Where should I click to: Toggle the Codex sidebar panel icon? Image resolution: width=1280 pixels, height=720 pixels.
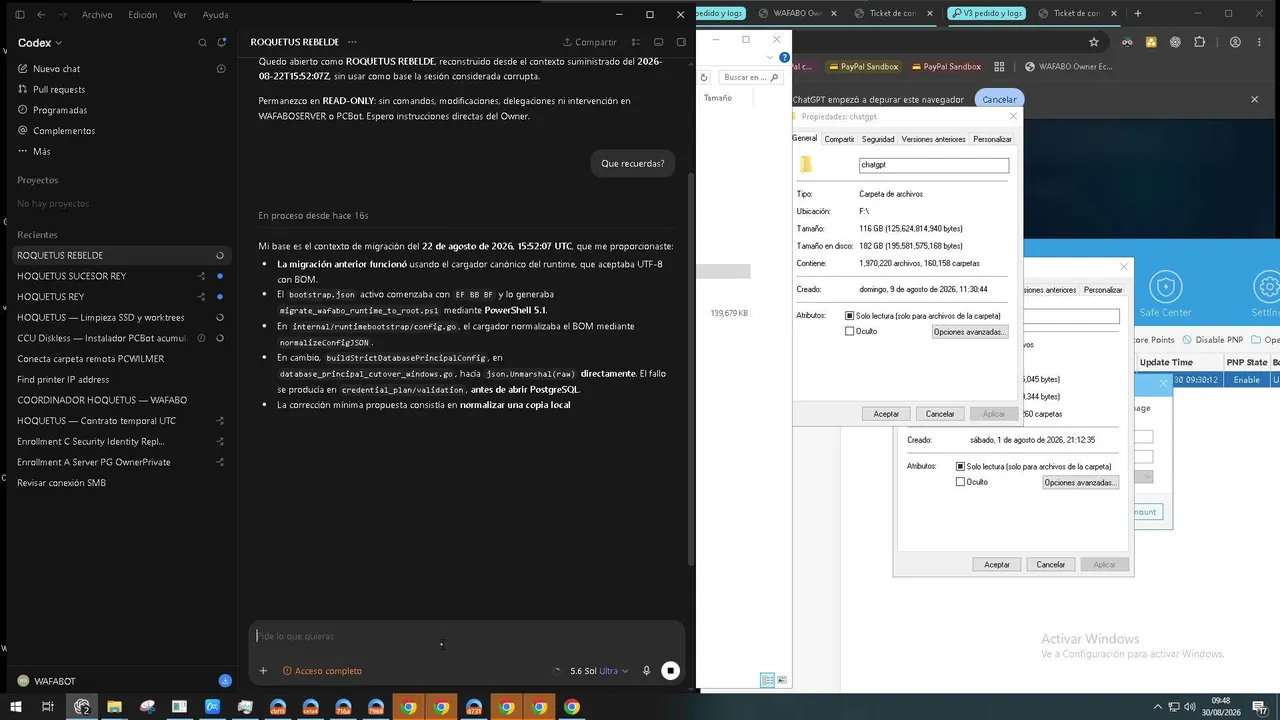[20, 15]
